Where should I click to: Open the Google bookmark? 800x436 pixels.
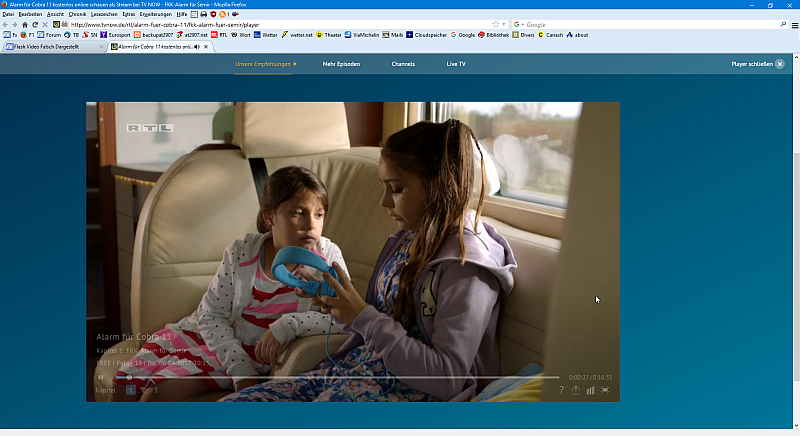point(462,35)
